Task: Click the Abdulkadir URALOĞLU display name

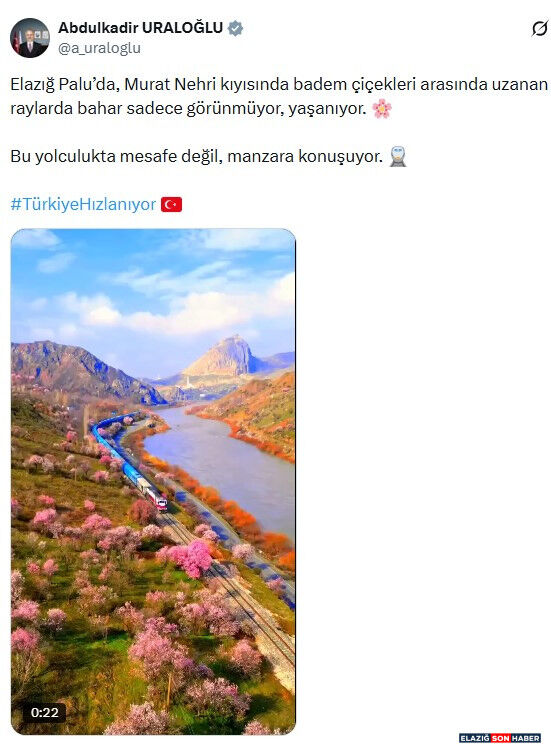Action: point(140,28)
